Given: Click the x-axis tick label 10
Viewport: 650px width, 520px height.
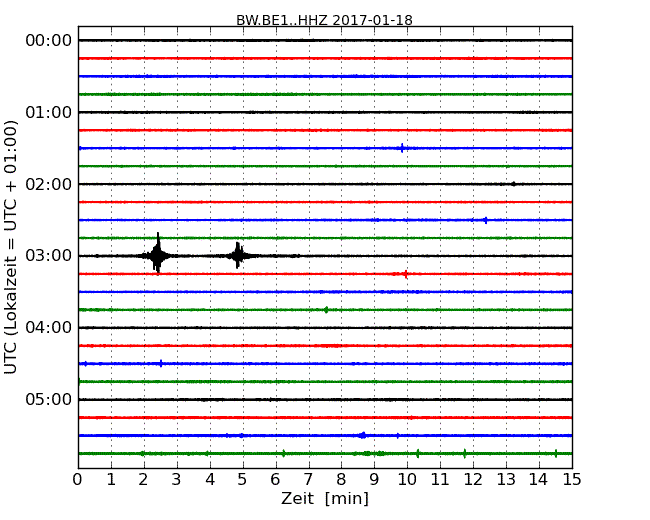Looking at the screenshot, I should (407, 480).
